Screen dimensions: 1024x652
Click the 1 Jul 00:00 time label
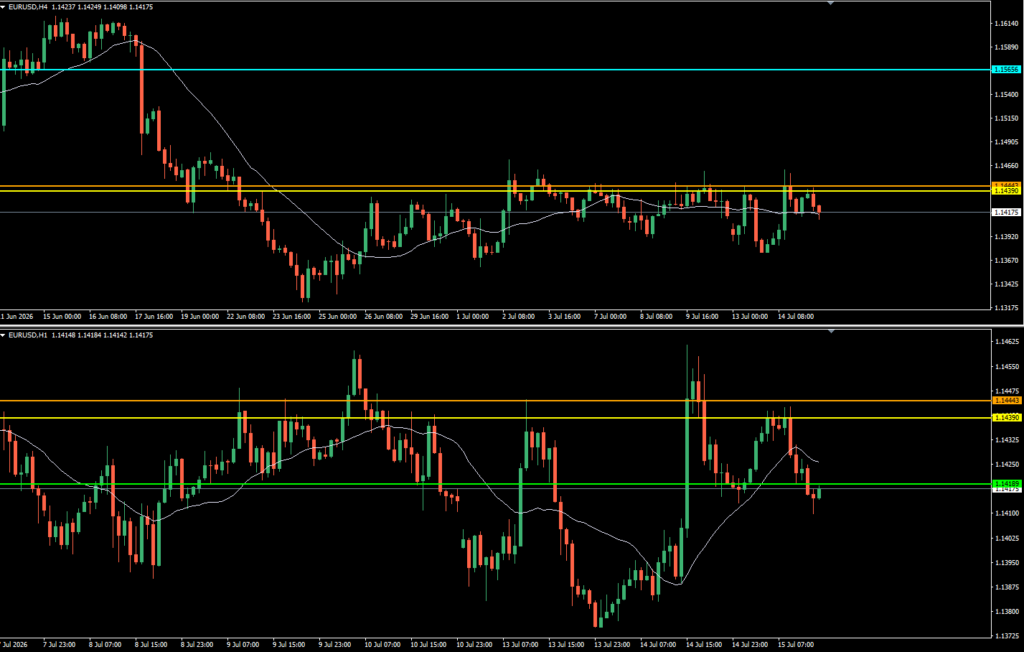[472, 316]
